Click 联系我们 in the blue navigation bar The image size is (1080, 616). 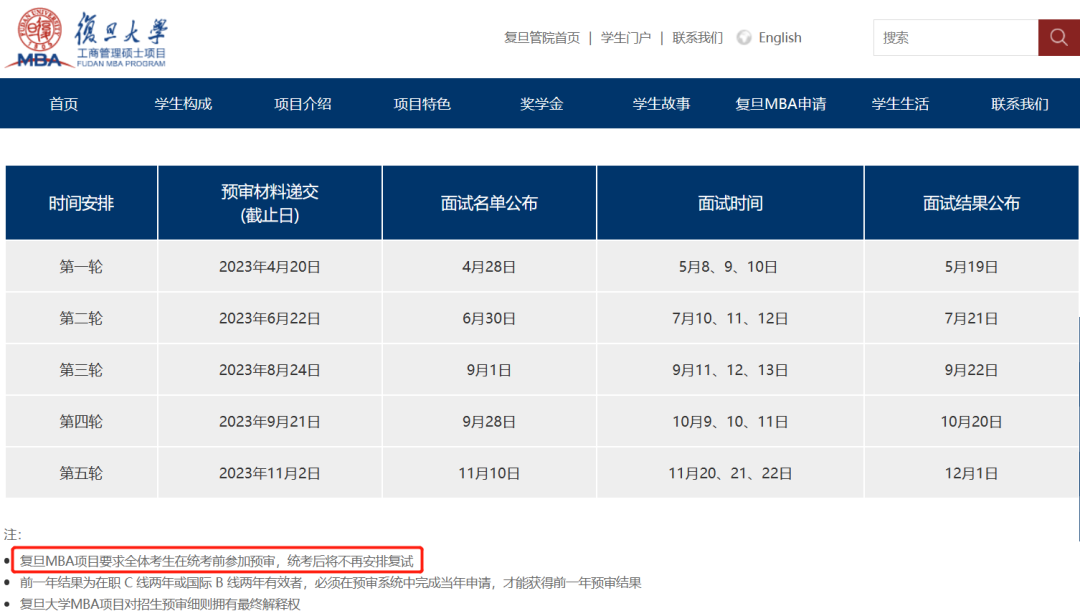1020,104
